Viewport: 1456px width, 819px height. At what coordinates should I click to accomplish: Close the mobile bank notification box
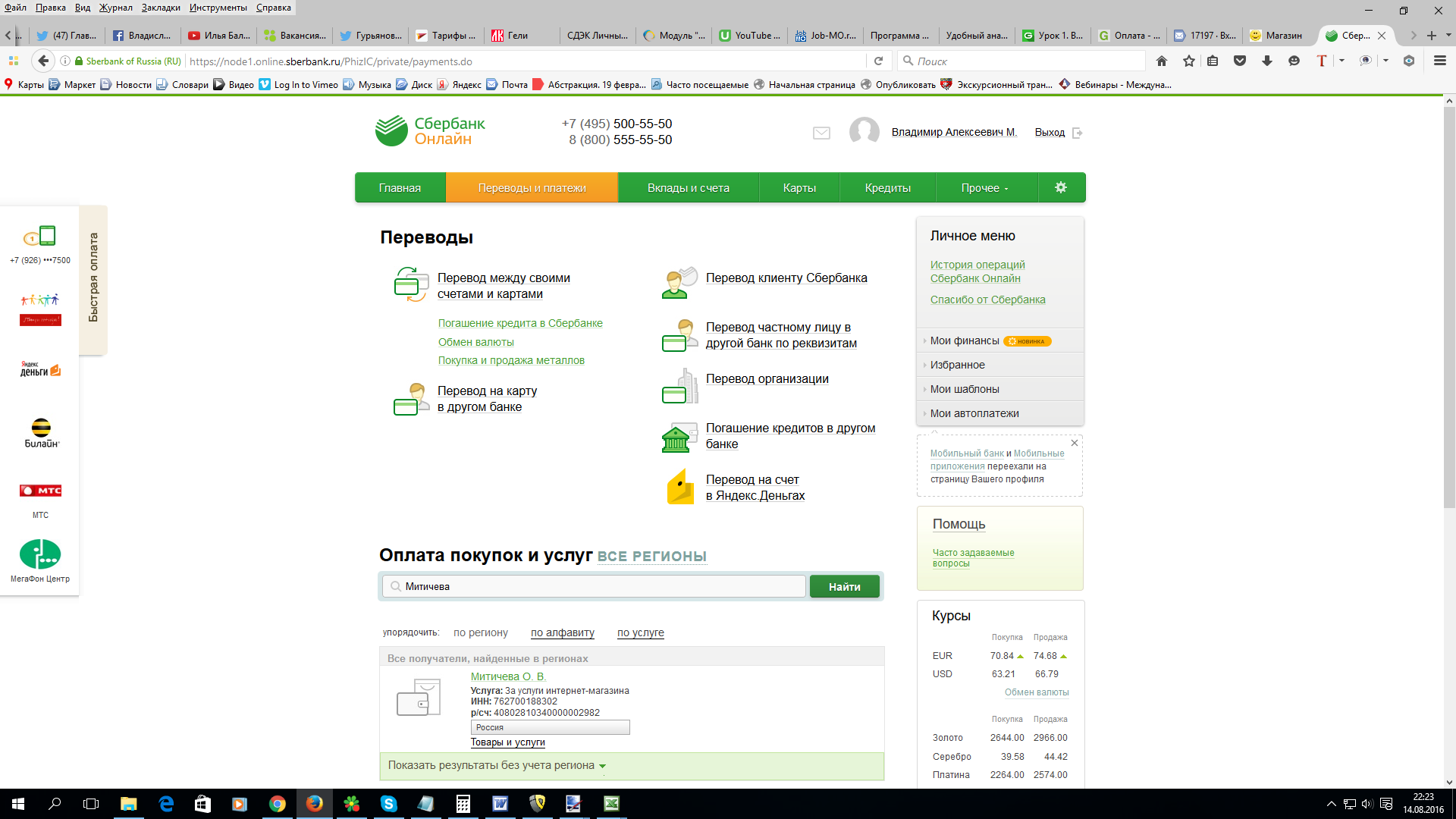1074,443
